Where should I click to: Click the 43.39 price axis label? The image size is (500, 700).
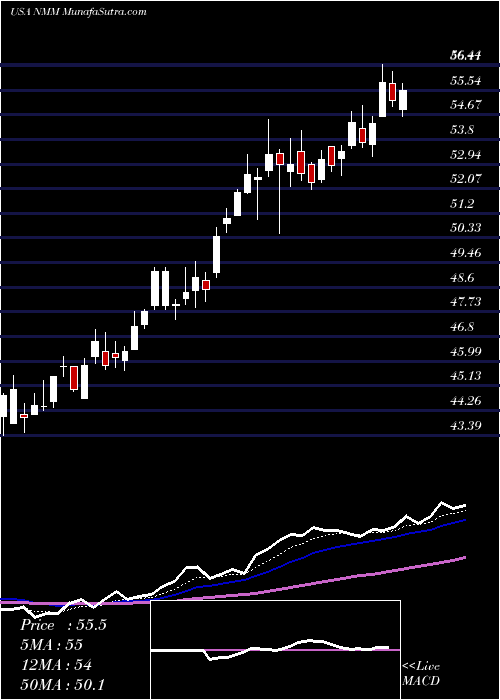point(466,425)
